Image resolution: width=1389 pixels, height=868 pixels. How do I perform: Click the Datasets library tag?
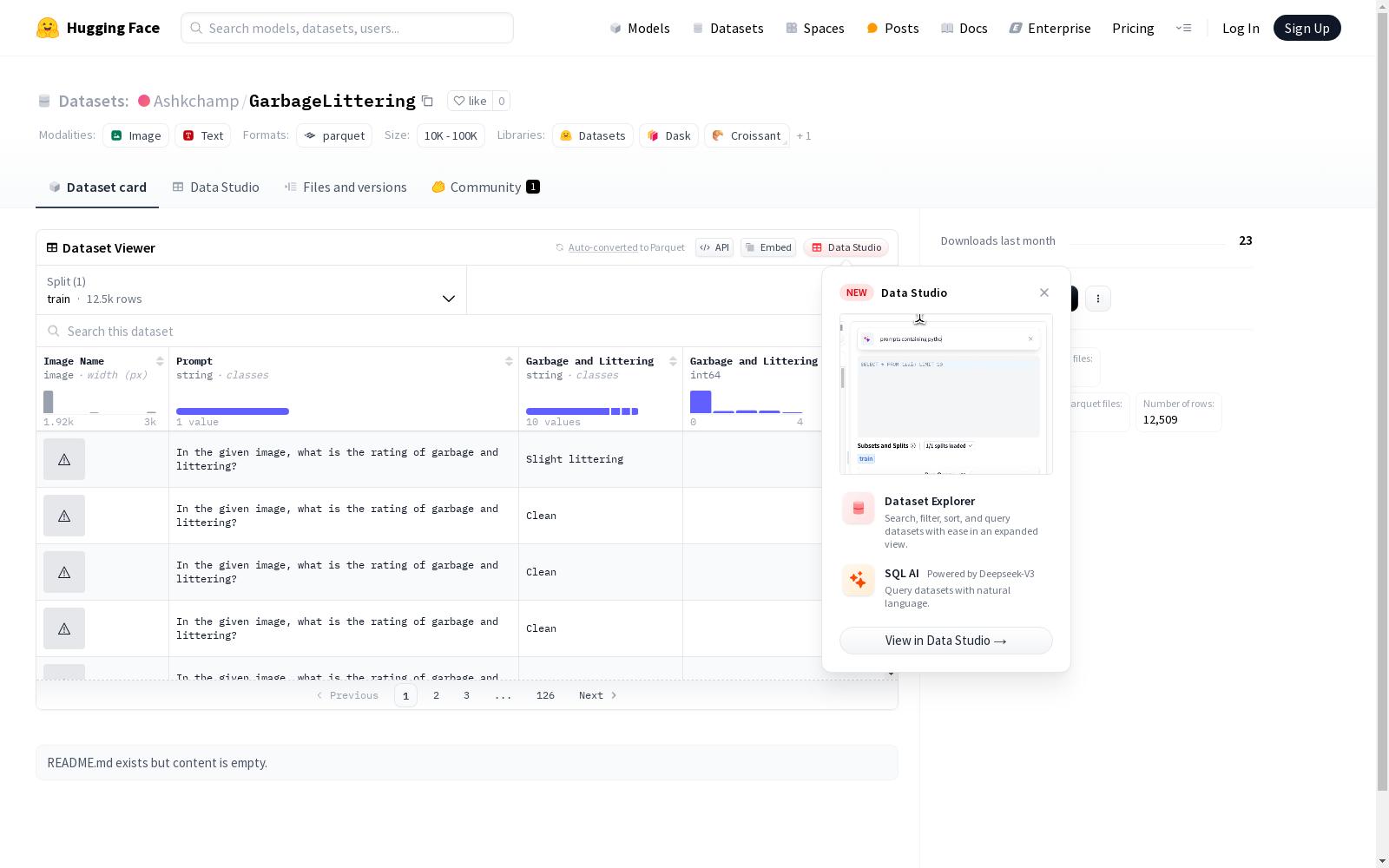pos(593,135)
